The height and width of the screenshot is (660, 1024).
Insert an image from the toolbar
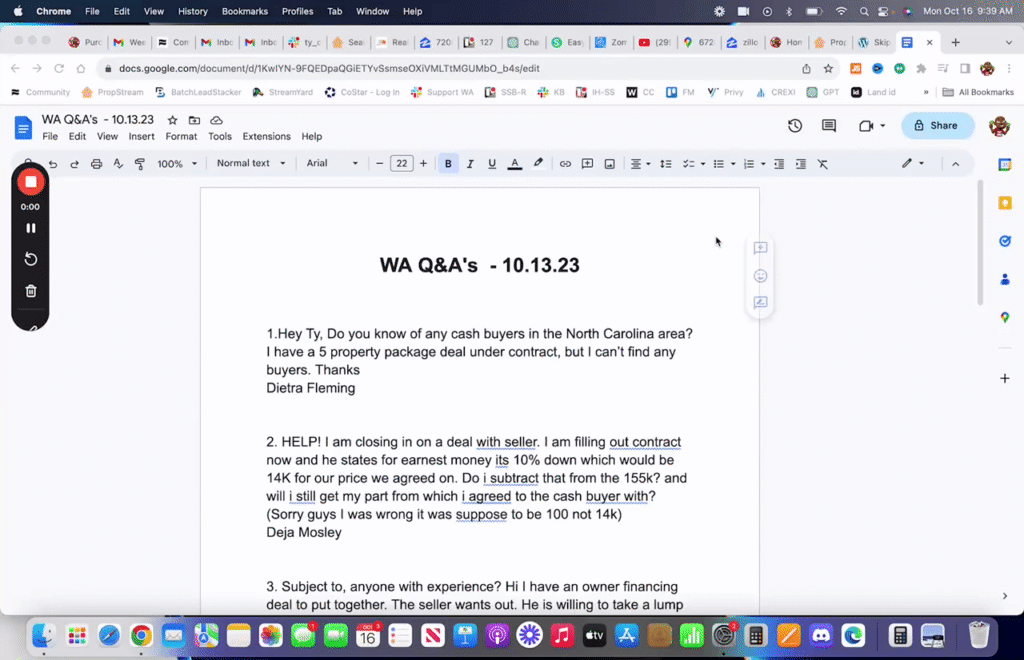pos(610,163)
